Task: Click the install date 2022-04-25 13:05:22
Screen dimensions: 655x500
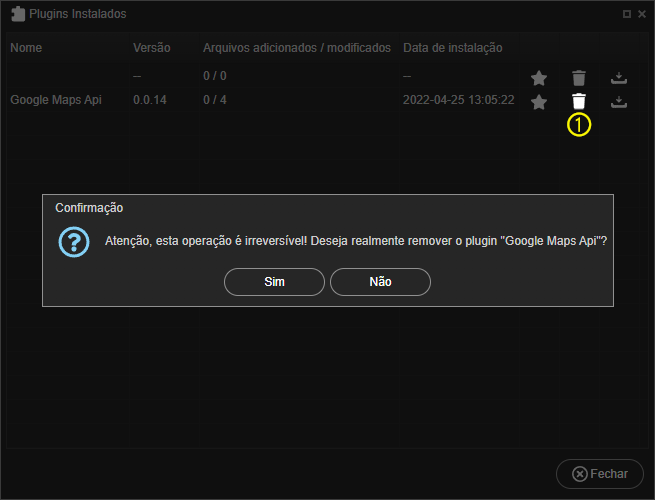Action: point(458,100)
